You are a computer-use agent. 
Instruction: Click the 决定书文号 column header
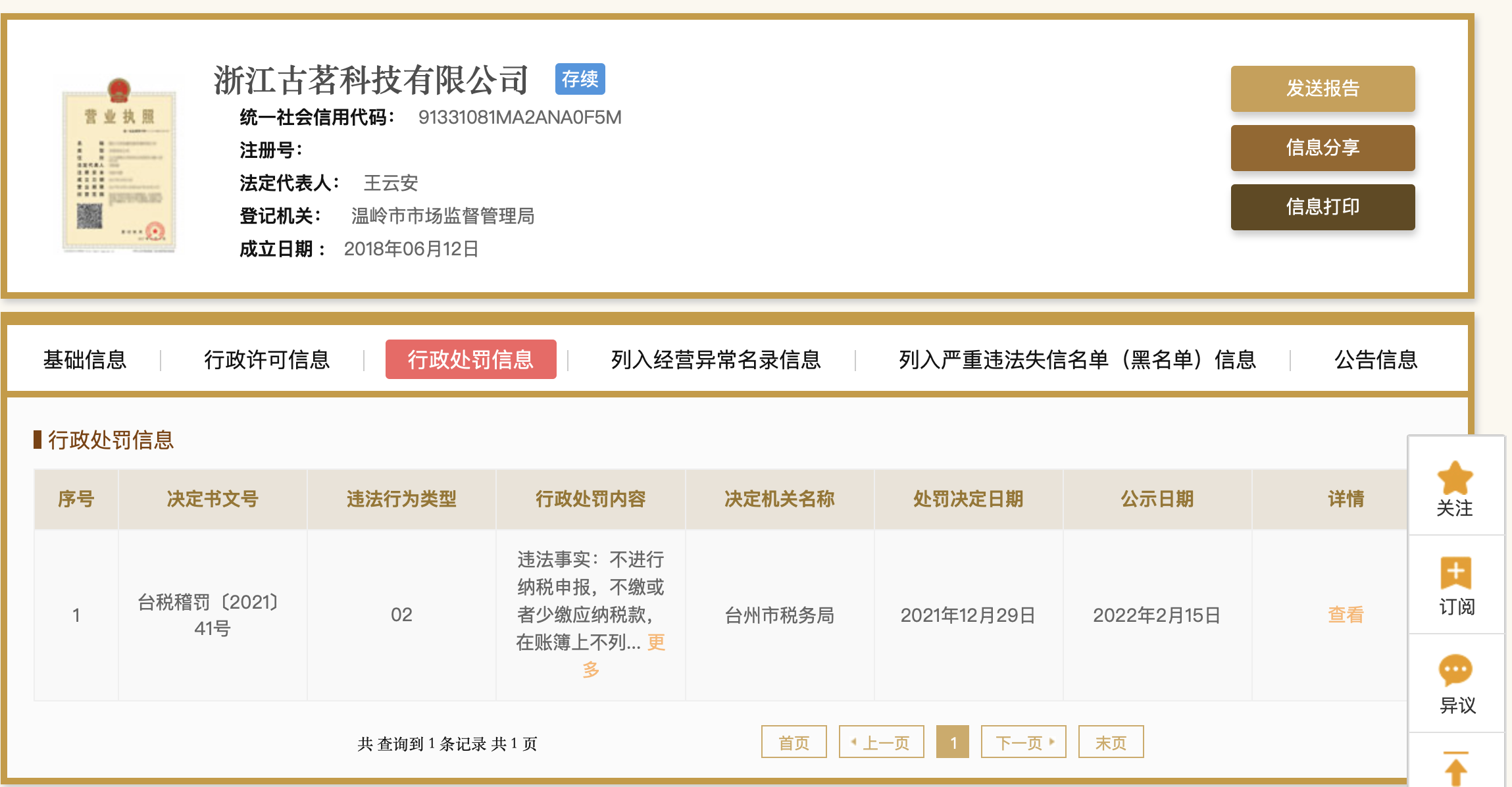pyautogui.click(x=213, y=499)
